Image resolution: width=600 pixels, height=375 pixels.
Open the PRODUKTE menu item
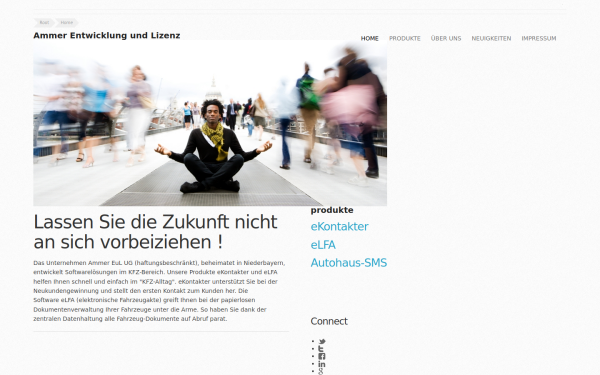(x=405, y=38)
